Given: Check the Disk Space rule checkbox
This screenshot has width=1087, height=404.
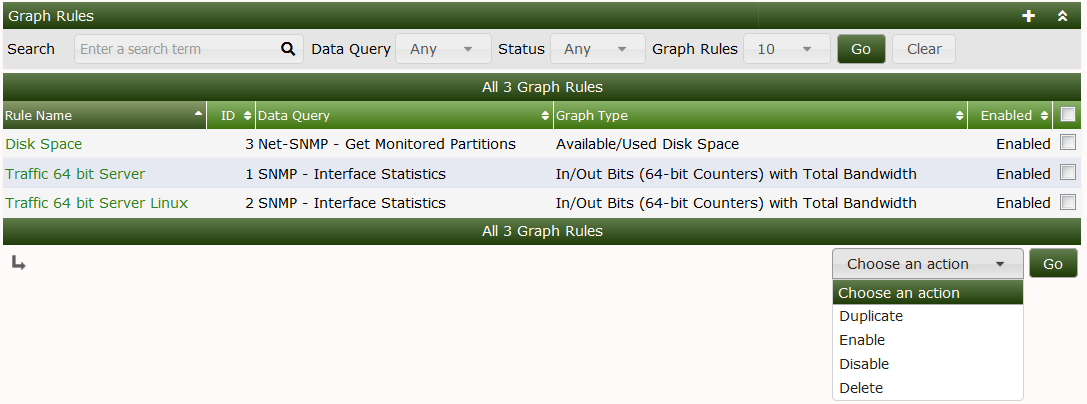Looking at the screenshot, I should point(1068,143).
